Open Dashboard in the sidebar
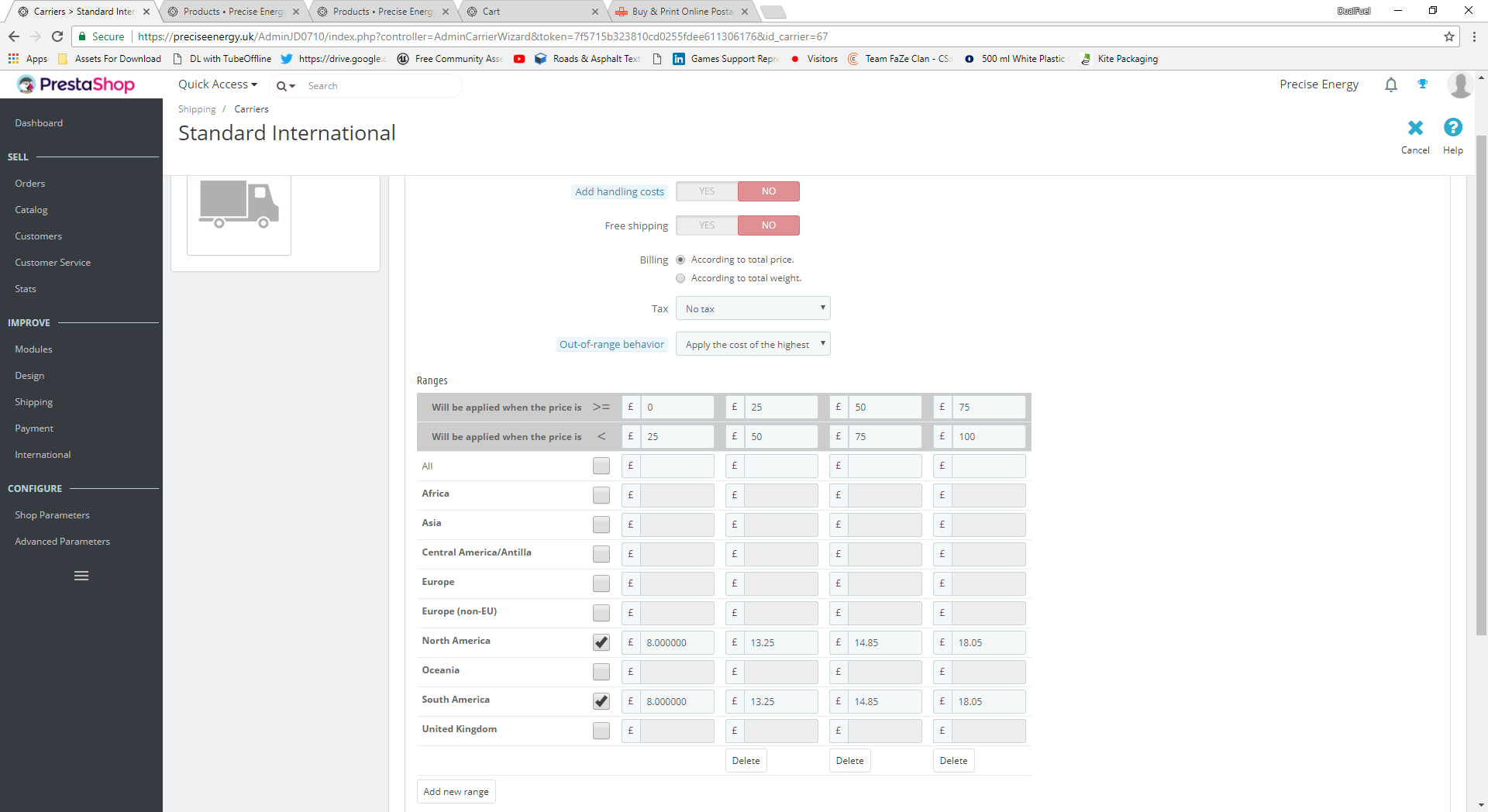This screenshot has height=812, width=1488. [x=39, y=123]
